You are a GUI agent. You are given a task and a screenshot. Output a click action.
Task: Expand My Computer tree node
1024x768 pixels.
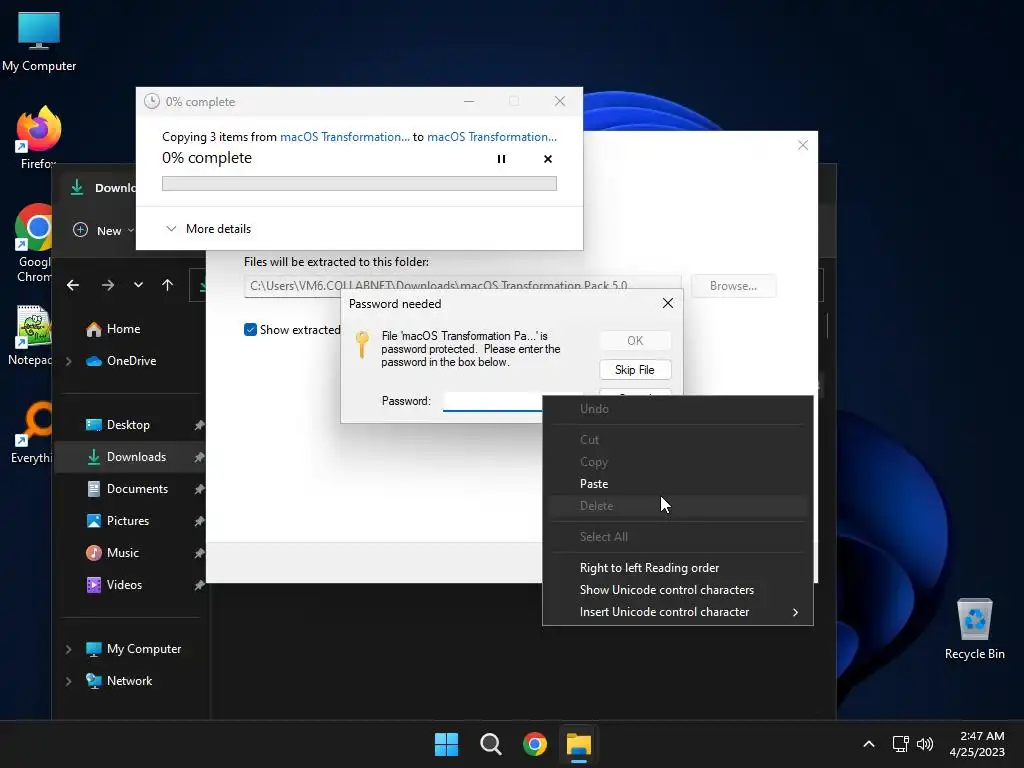pyautogui.click(x=69, y=649)
